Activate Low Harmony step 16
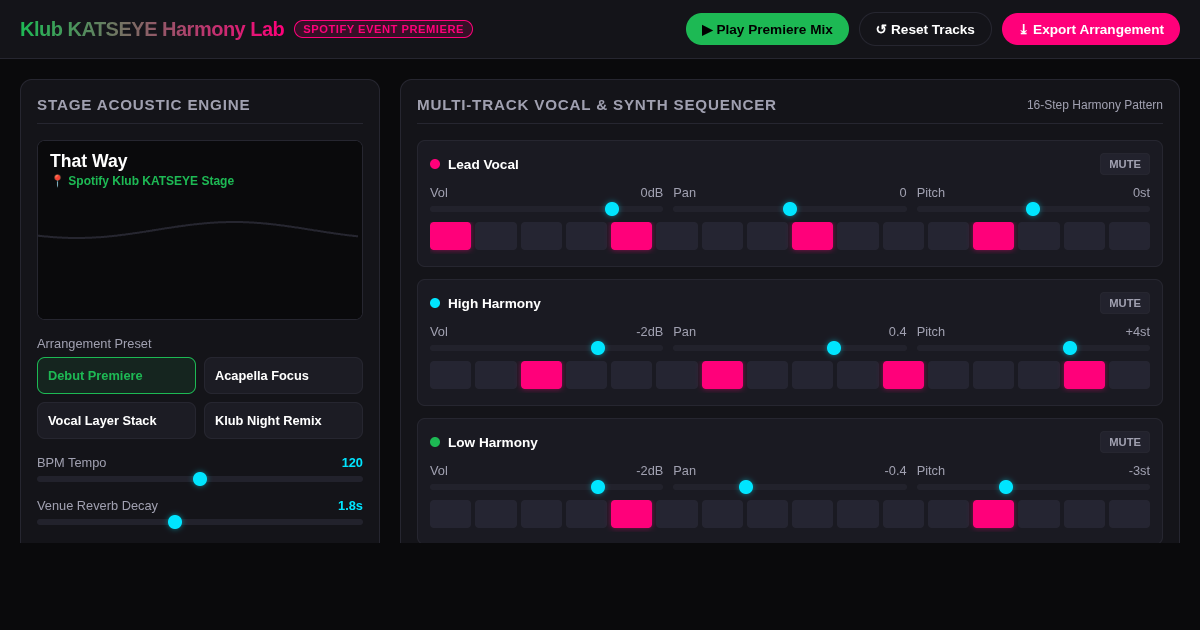 (x=1129, y=514)
